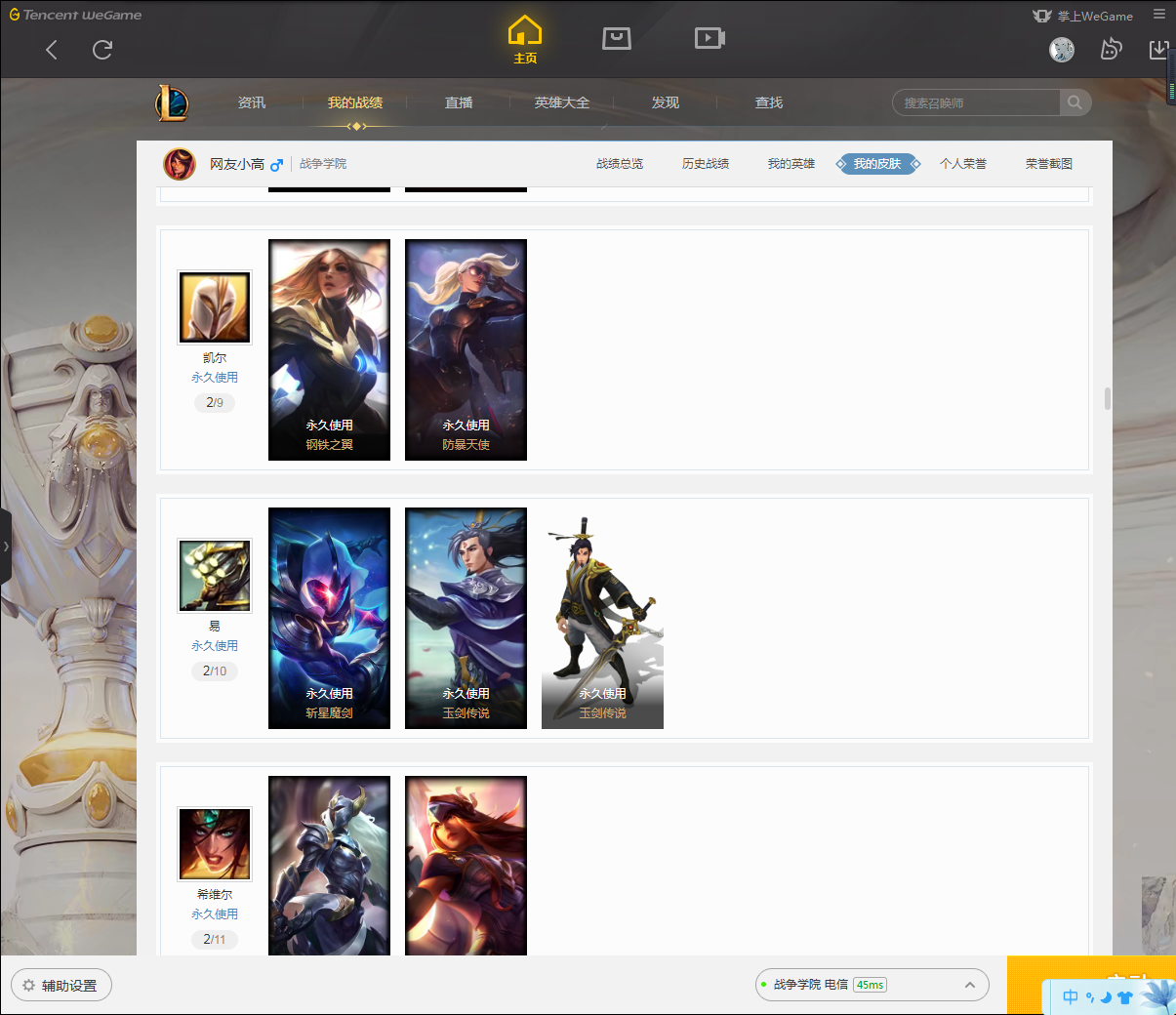Open the 历史战绩 tab

coord(705,164)
